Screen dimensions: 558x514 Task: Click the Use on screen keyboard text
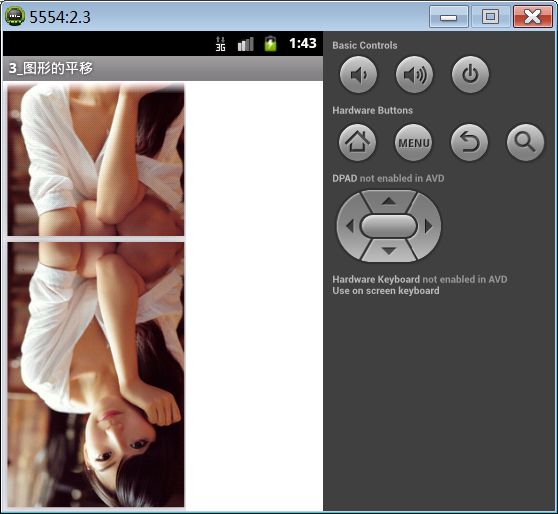pyautogui.click(x=386, y=291)
